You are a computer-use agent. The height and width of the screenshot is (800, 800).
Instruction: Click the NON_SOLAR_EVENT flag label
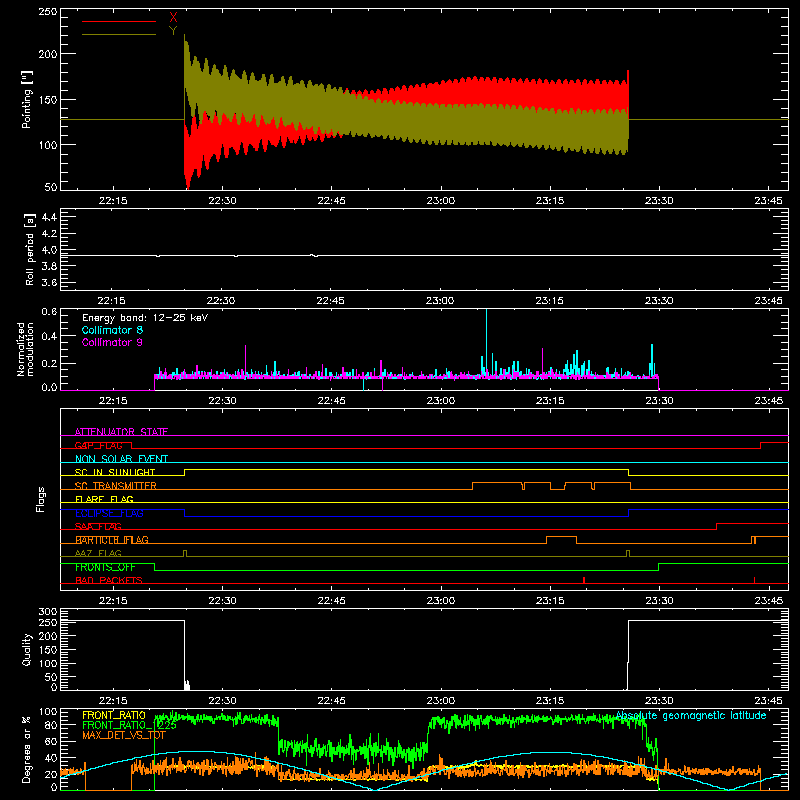pos(121,459)
